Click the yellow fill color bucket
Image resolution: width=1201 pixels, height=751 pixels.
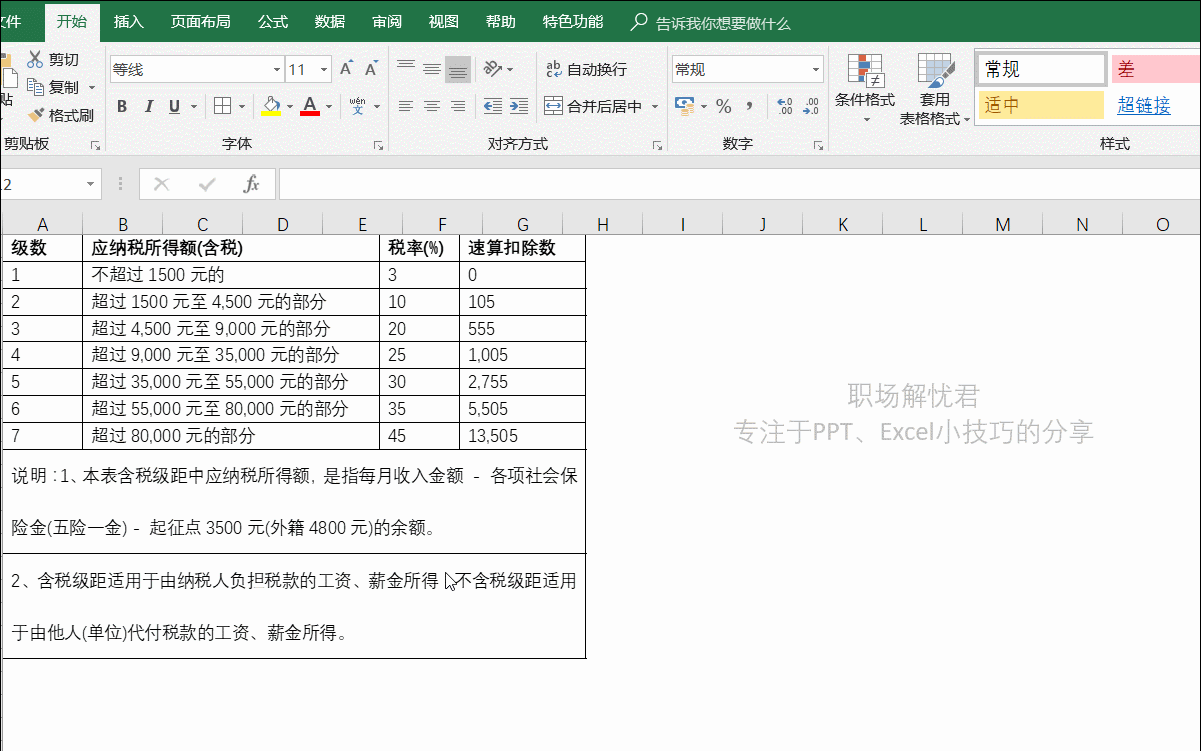(x=271, y=106)
